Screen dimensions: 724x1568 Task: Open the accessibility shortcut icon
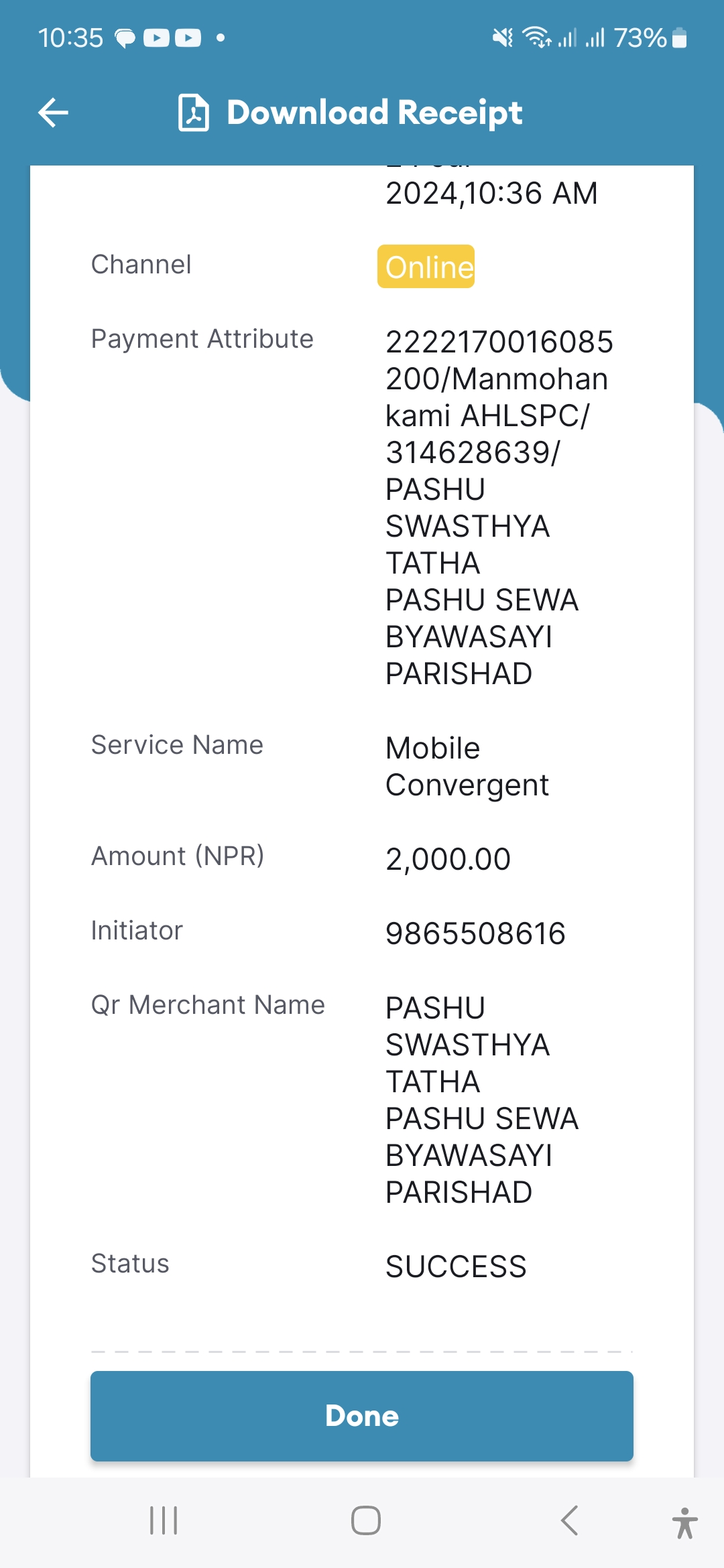tap(684, 1523)
